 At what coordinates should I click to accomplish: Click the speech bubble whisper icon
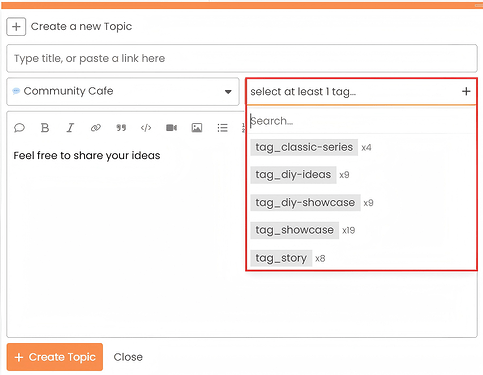(19, 128)
